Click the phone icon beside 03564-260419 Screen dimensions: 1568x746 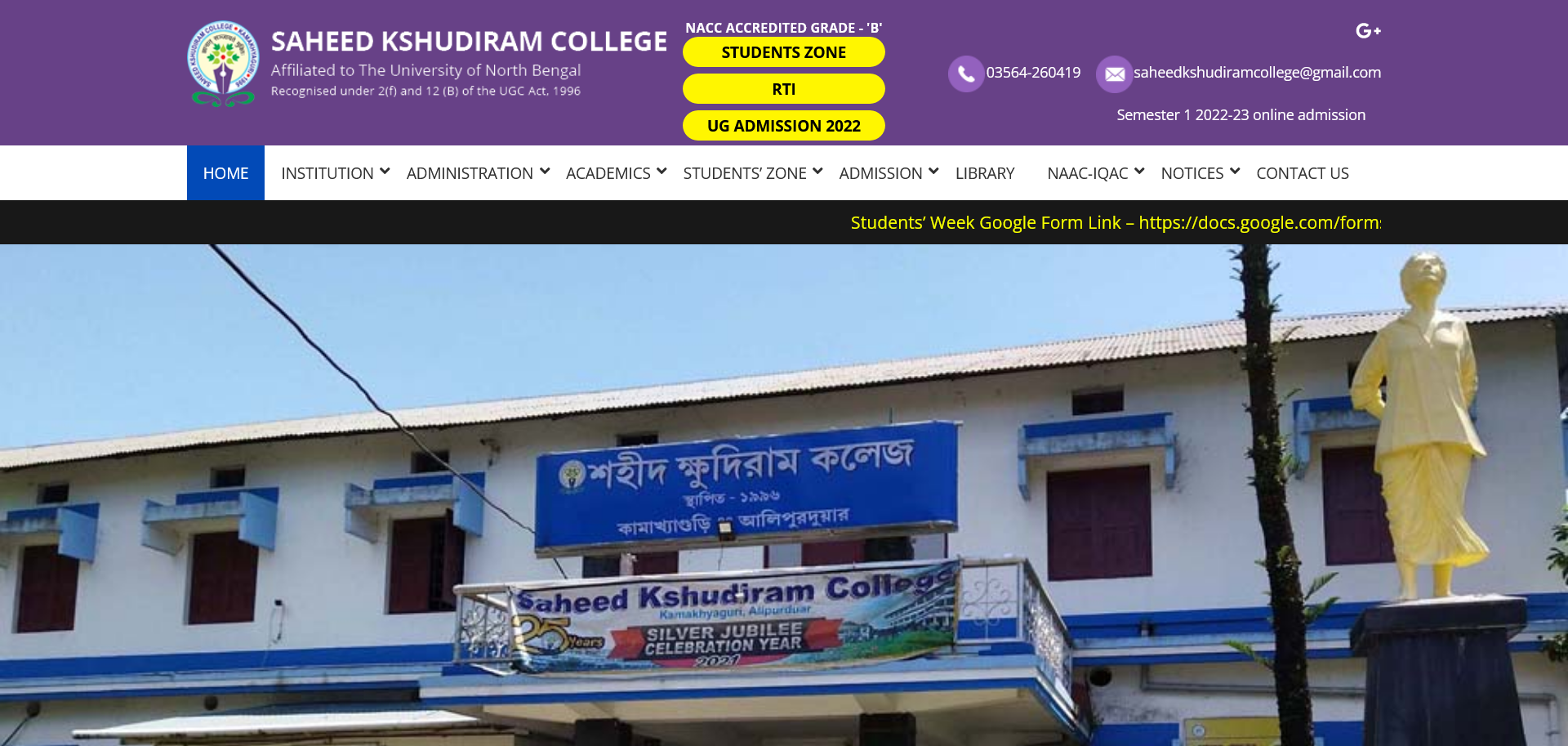[x=966, y=74]
